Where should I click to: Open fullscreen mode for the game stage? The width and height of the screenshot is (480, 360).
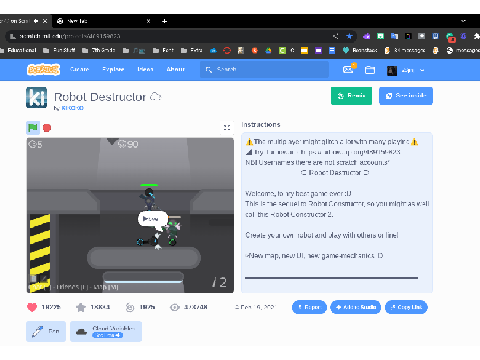pos(227,128)
